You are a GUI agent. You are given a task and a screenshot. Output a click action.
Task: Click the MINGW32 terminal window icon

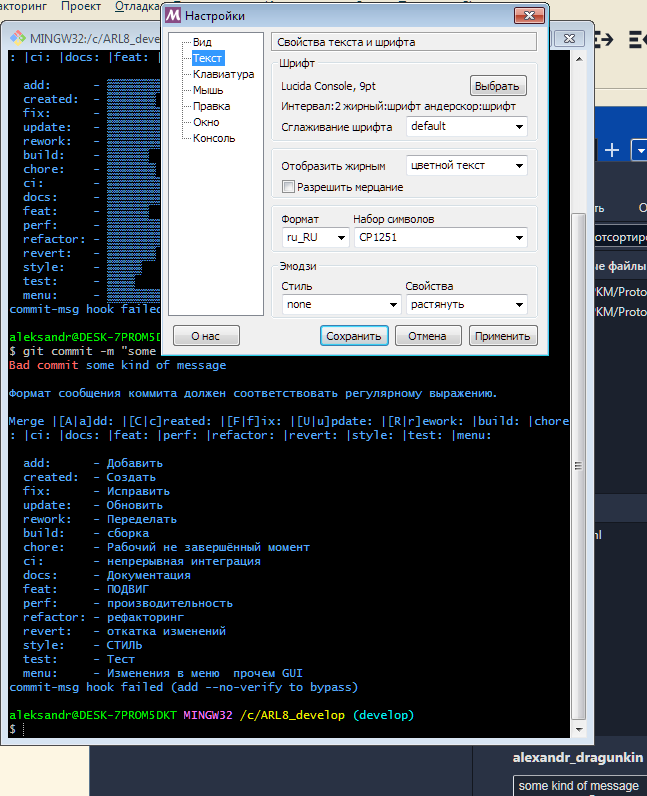(18, 38)
